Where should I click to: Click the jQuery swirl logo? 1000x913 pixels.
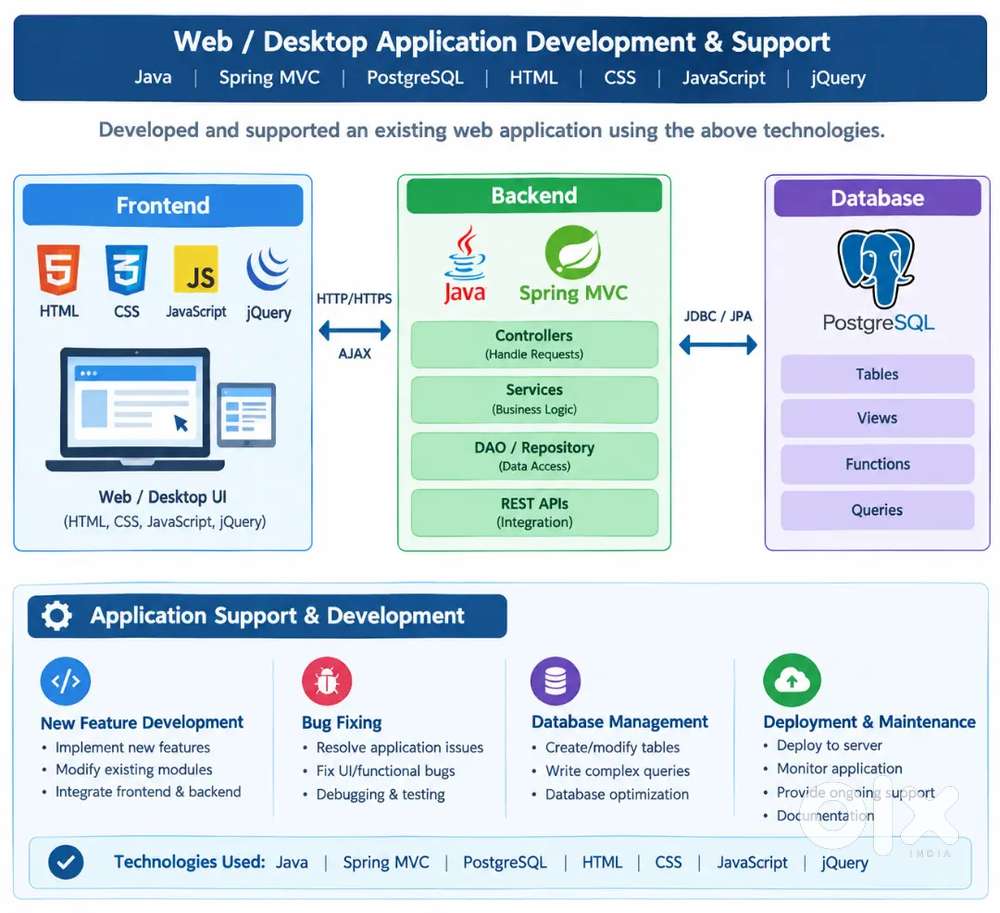click(x=268, y=269)
